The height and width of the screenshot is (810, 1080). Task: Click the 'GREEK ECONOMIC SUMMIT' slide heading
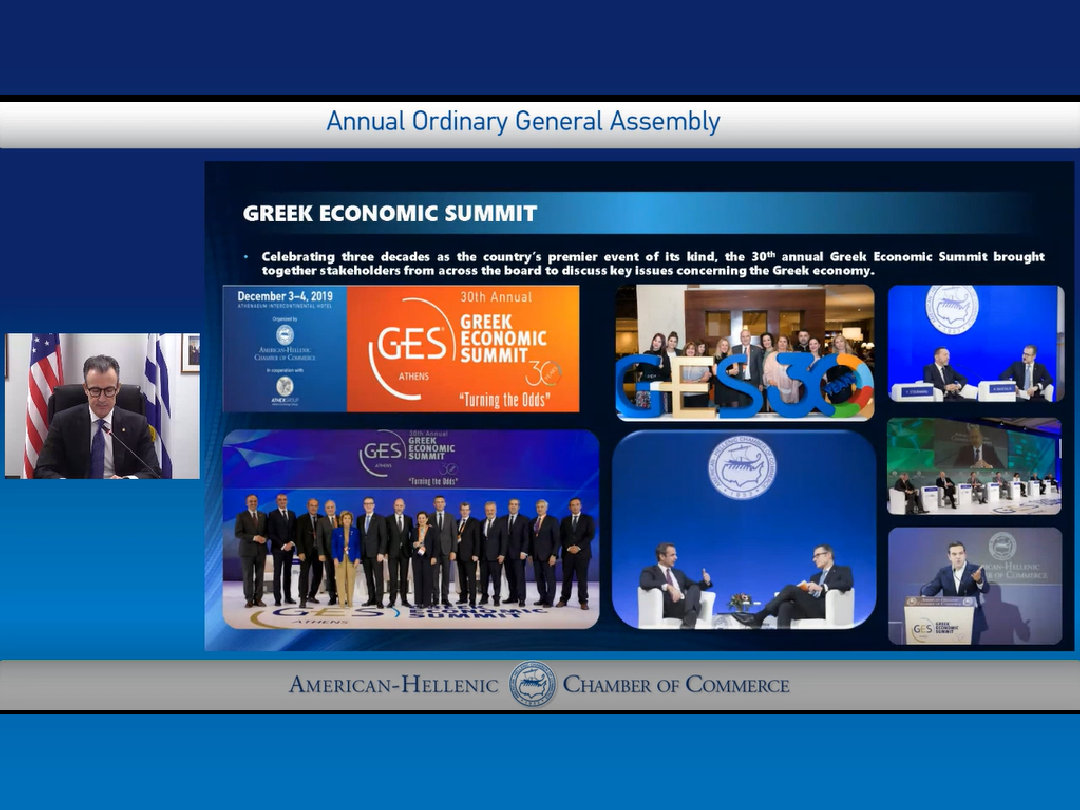click(390, 213)
